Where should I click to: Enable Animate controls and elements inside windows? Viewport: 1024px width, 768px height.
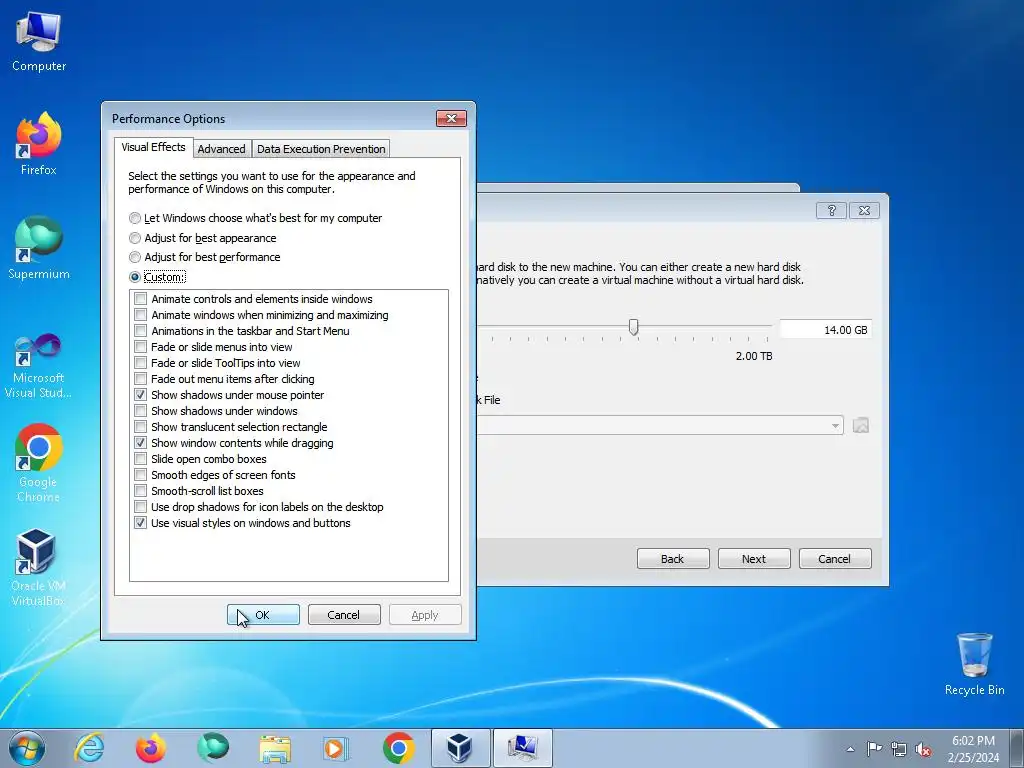(140, 299)
